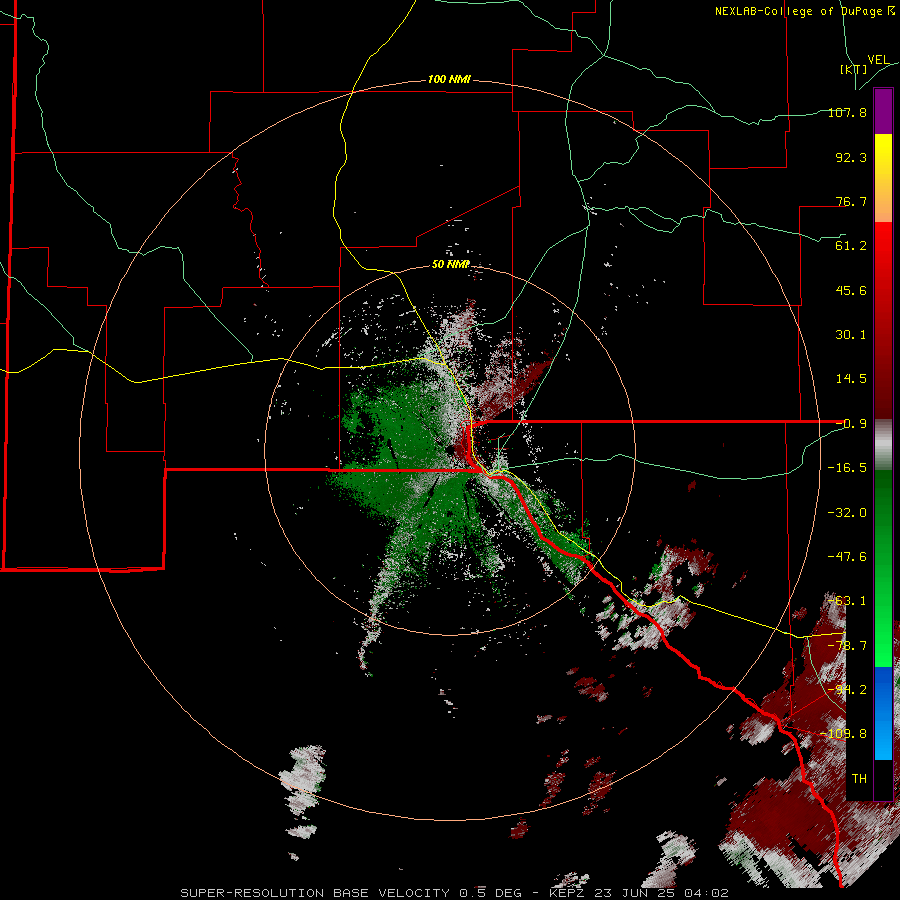Image resolution: width=900 pixels, height=900 pixels.
Task: Select the -16.5 scale value
Action: tap(847, 468)
